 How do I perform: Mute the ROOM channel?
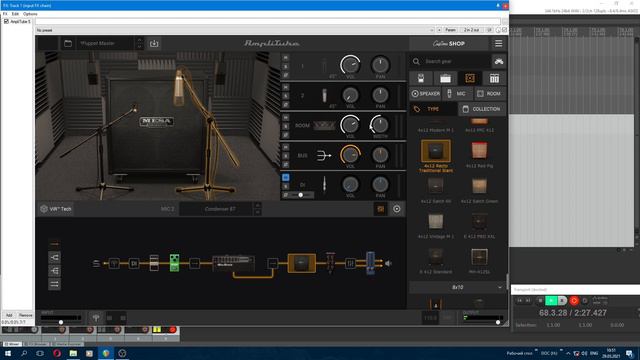[x=286, y=118]
